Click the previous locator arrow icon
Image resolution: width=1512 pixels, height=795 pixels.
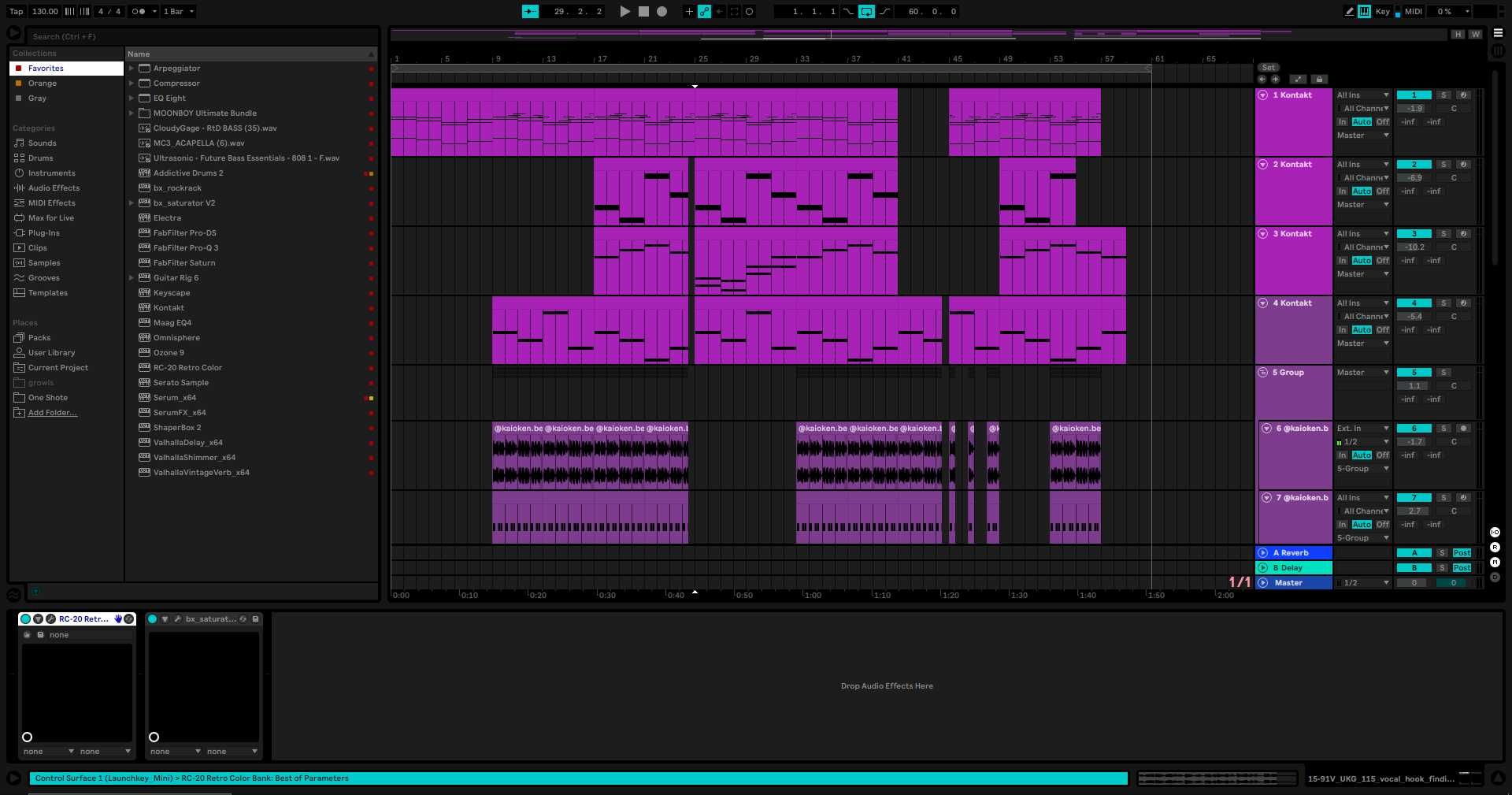click(1262, 79)
